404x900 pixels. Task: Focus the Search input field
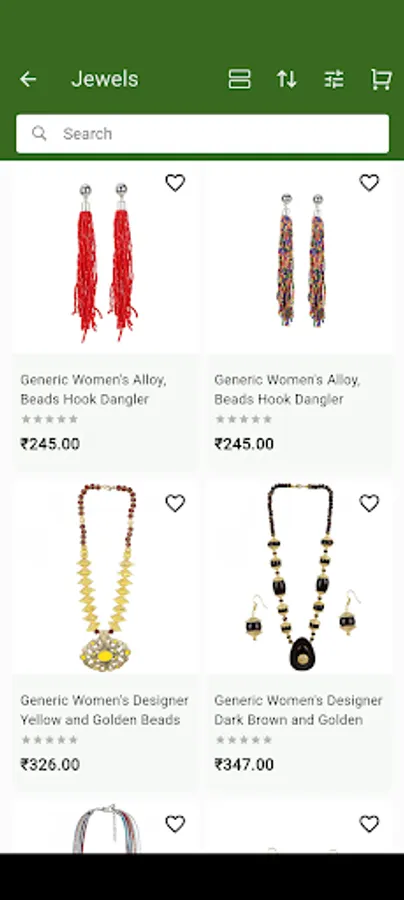(x=202, y=134)
